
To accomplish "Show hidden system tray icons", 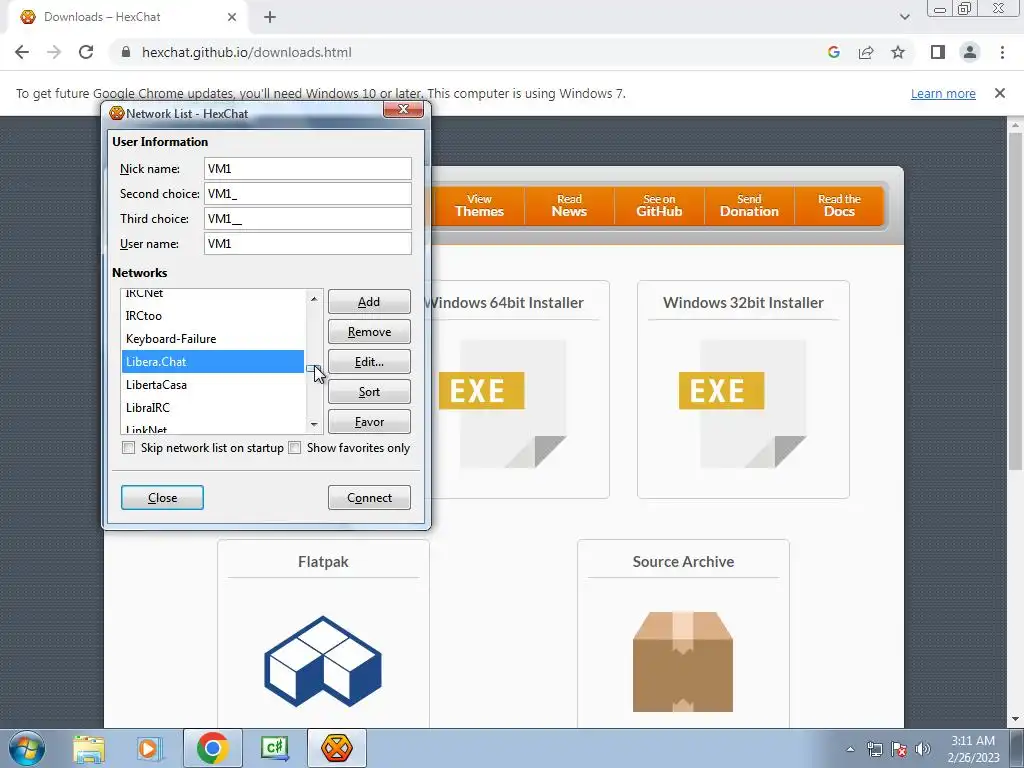I will [x=850, y=749].
